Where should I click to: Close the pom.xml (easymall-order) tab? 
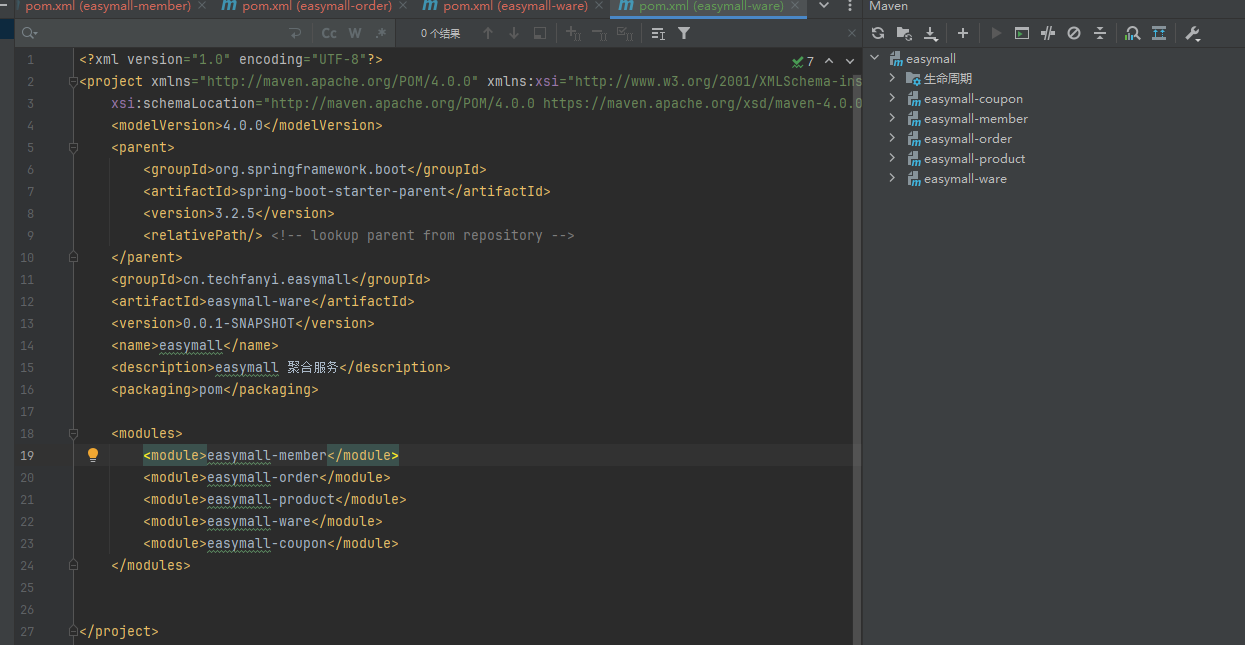405,6
